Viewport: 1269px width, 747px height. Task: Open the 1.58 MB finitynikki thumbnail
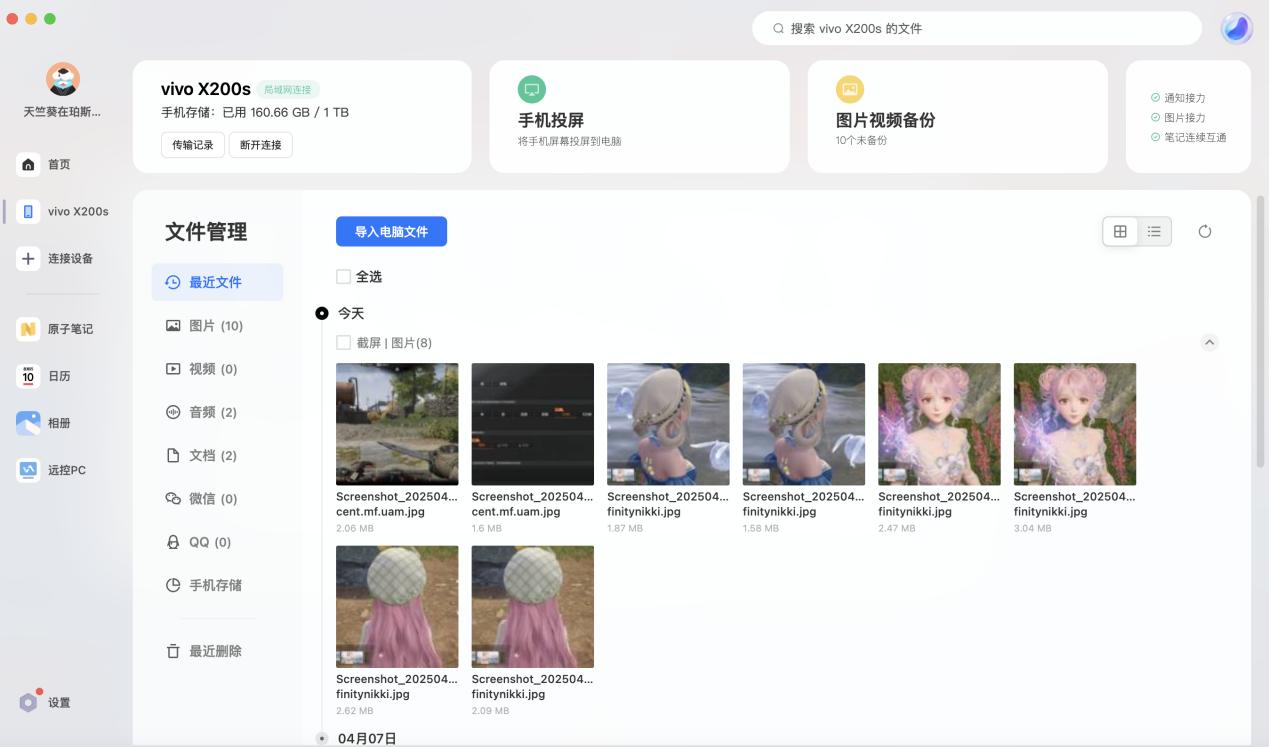[804, 424]
